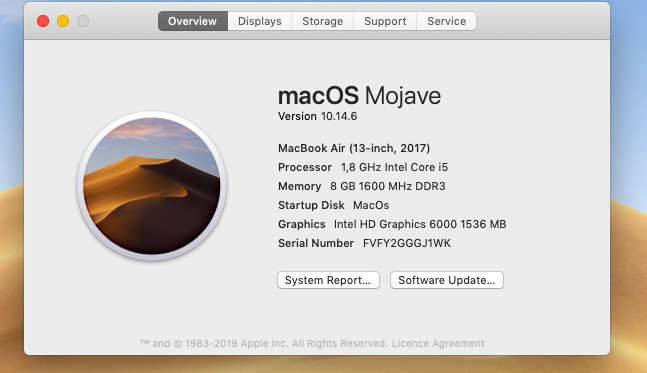
Task: Select the serial number FVFY2GGGJ1WK
Action: pyautogui.click(x=406, y=243)
